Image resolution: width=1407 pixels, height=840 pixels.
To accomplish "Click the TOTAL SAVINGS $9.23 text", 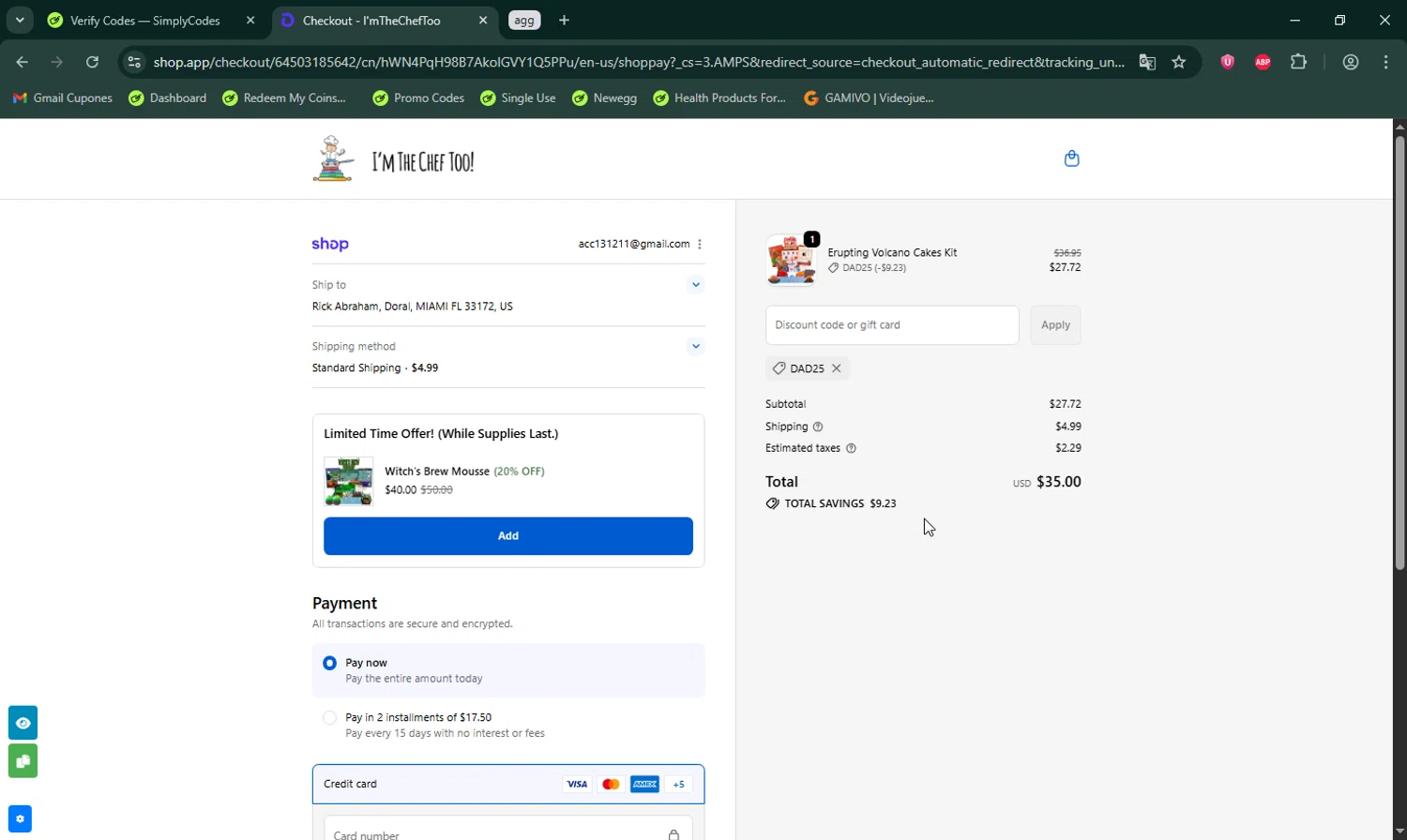I will [x=831, y=503].
